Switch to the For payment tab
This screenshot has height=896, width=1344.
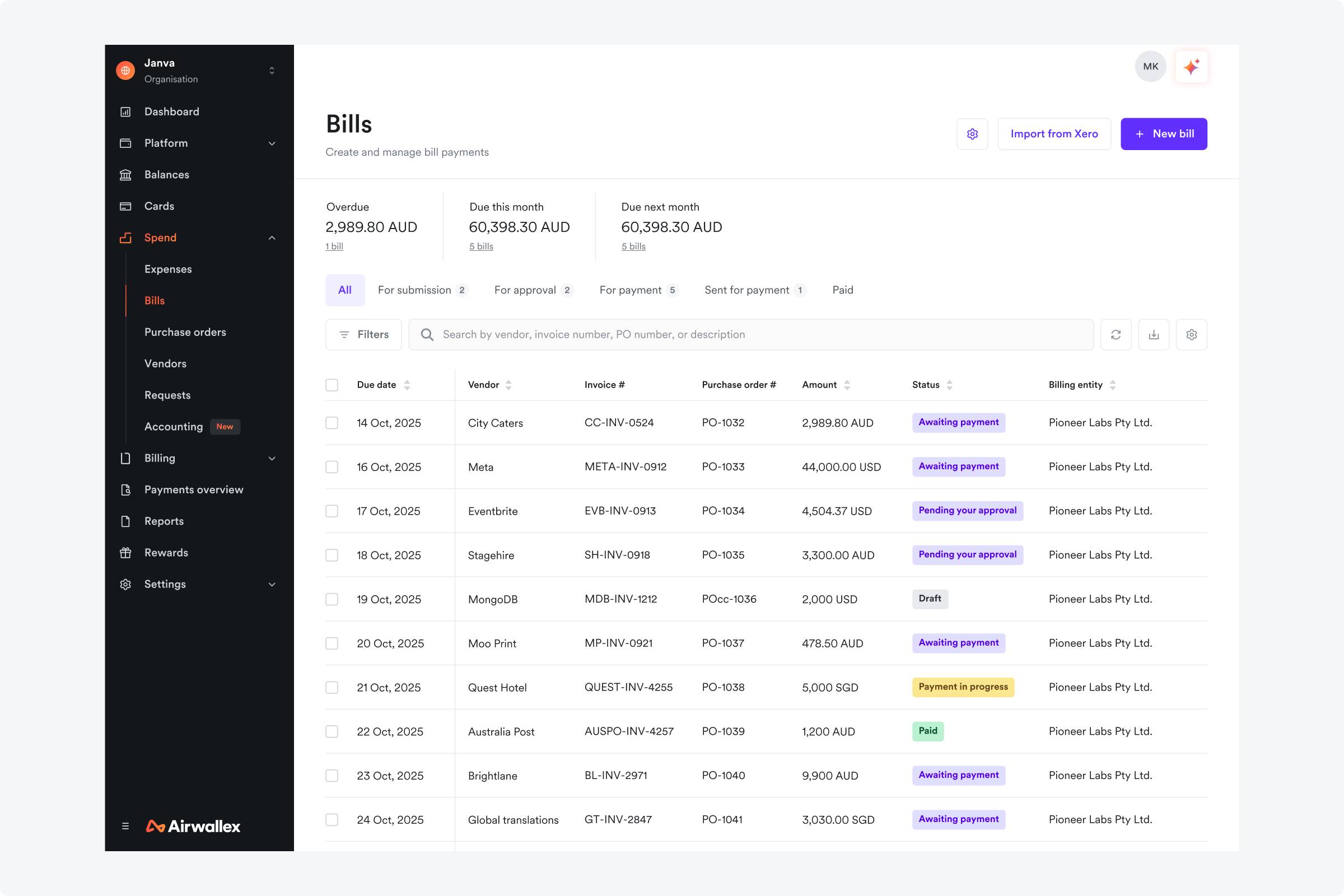pyautogui.click(x=639, y=290)
